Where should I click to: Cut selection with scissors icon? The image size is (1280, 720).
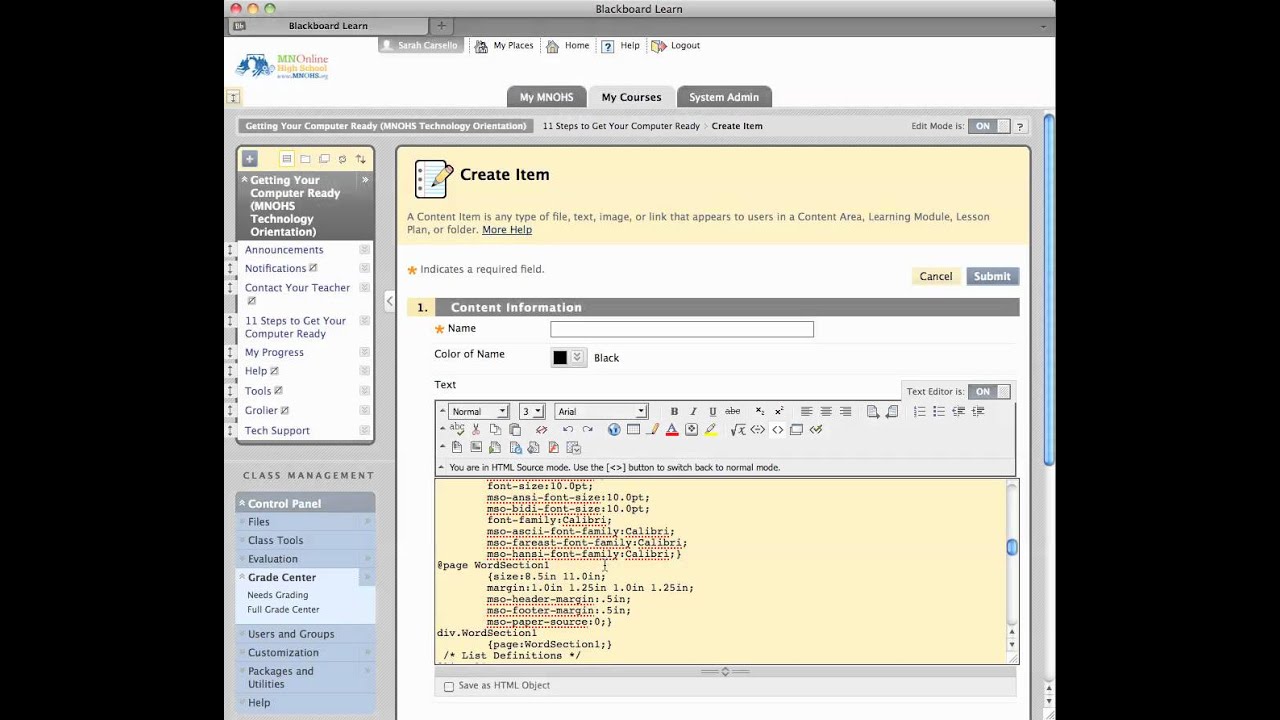pos(476,429)
